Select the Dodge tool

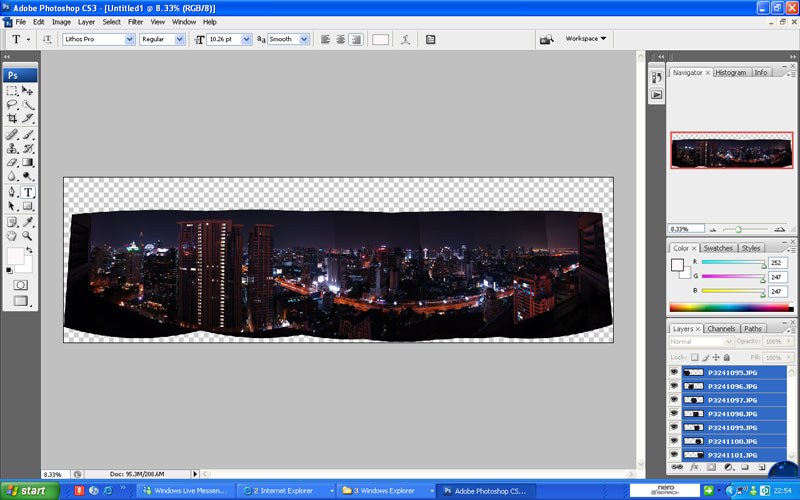click(x=28, y=176)
